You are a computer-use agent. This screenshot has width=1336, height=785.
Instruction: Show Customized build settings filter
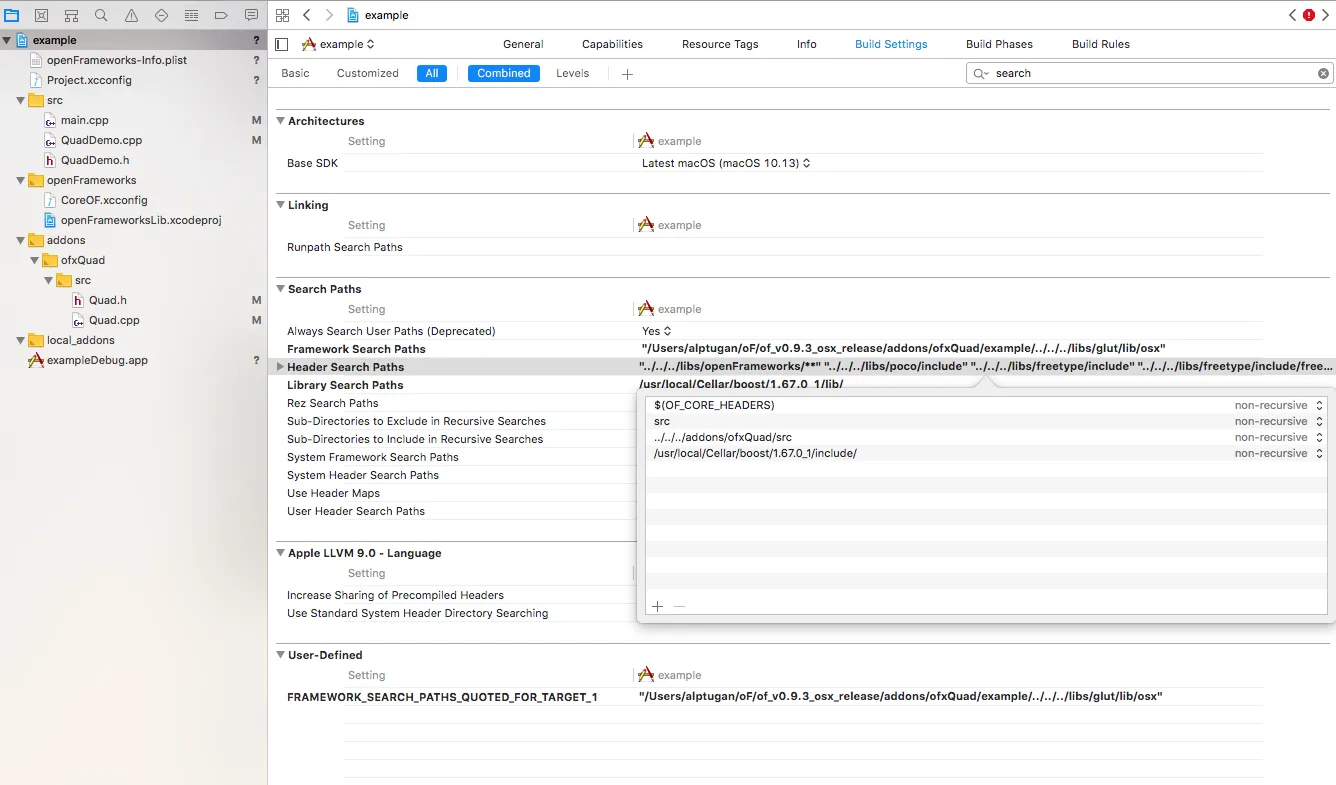[368, 73]
